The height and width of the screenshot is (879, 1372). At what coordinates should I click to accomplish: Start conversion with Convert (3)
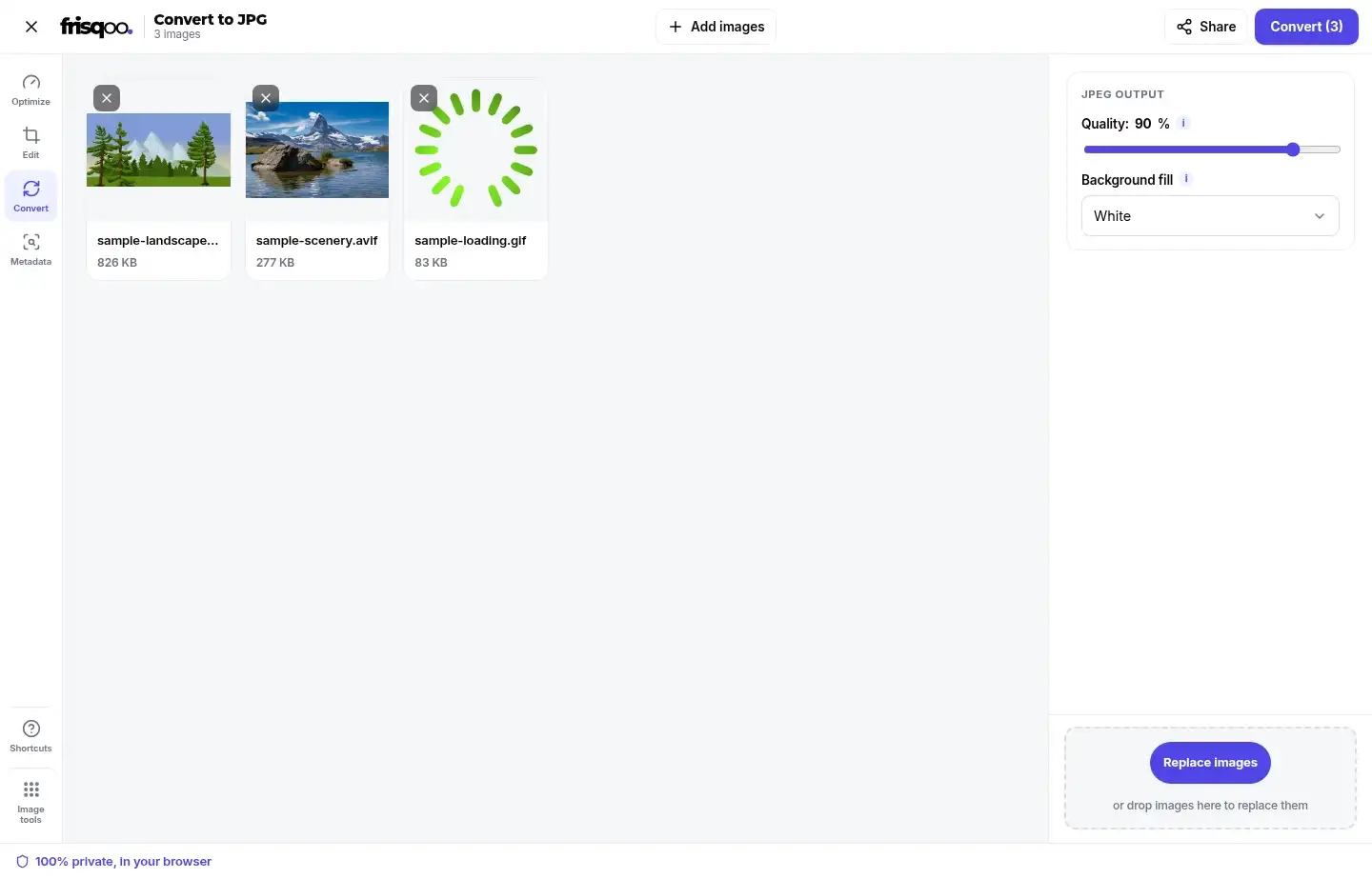point(1306,27)
